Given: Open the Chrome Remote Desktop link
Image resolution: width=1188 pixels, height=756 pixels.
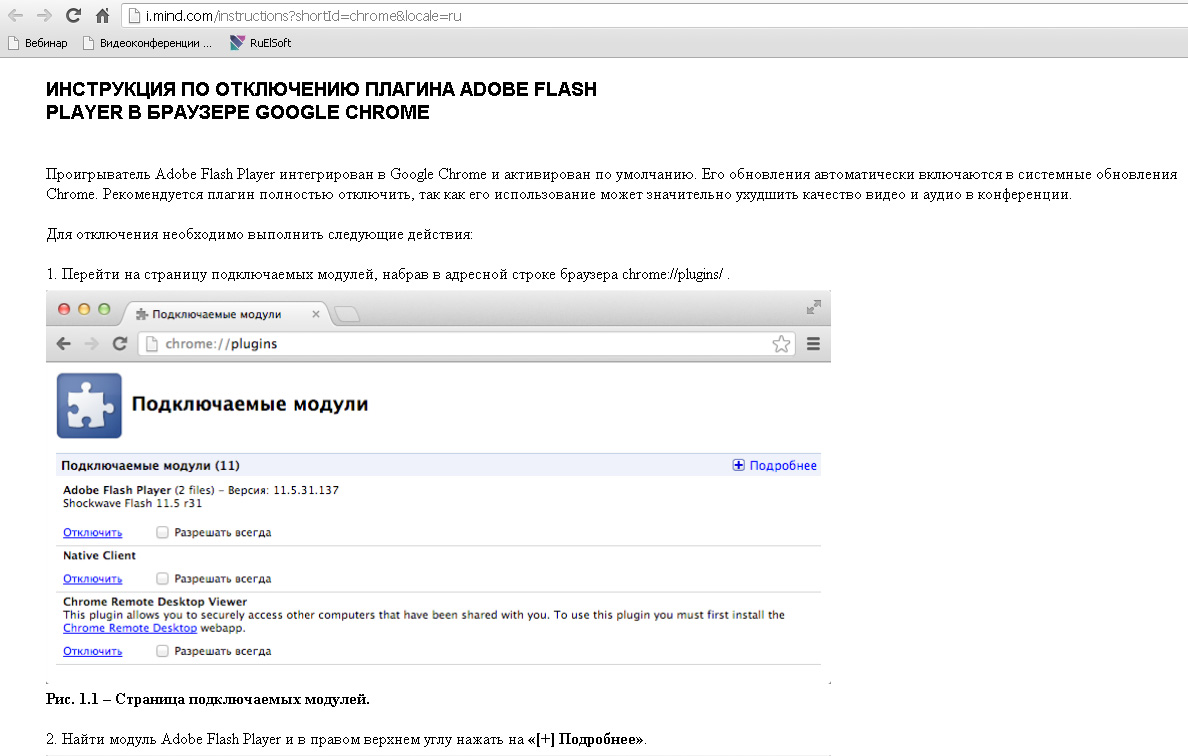Looking at the screenshot, I should click(x=130, y=628).
